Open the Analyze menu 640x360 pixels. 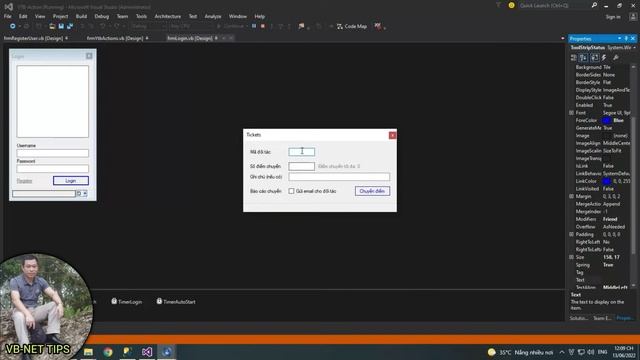(x=213, y=16)
